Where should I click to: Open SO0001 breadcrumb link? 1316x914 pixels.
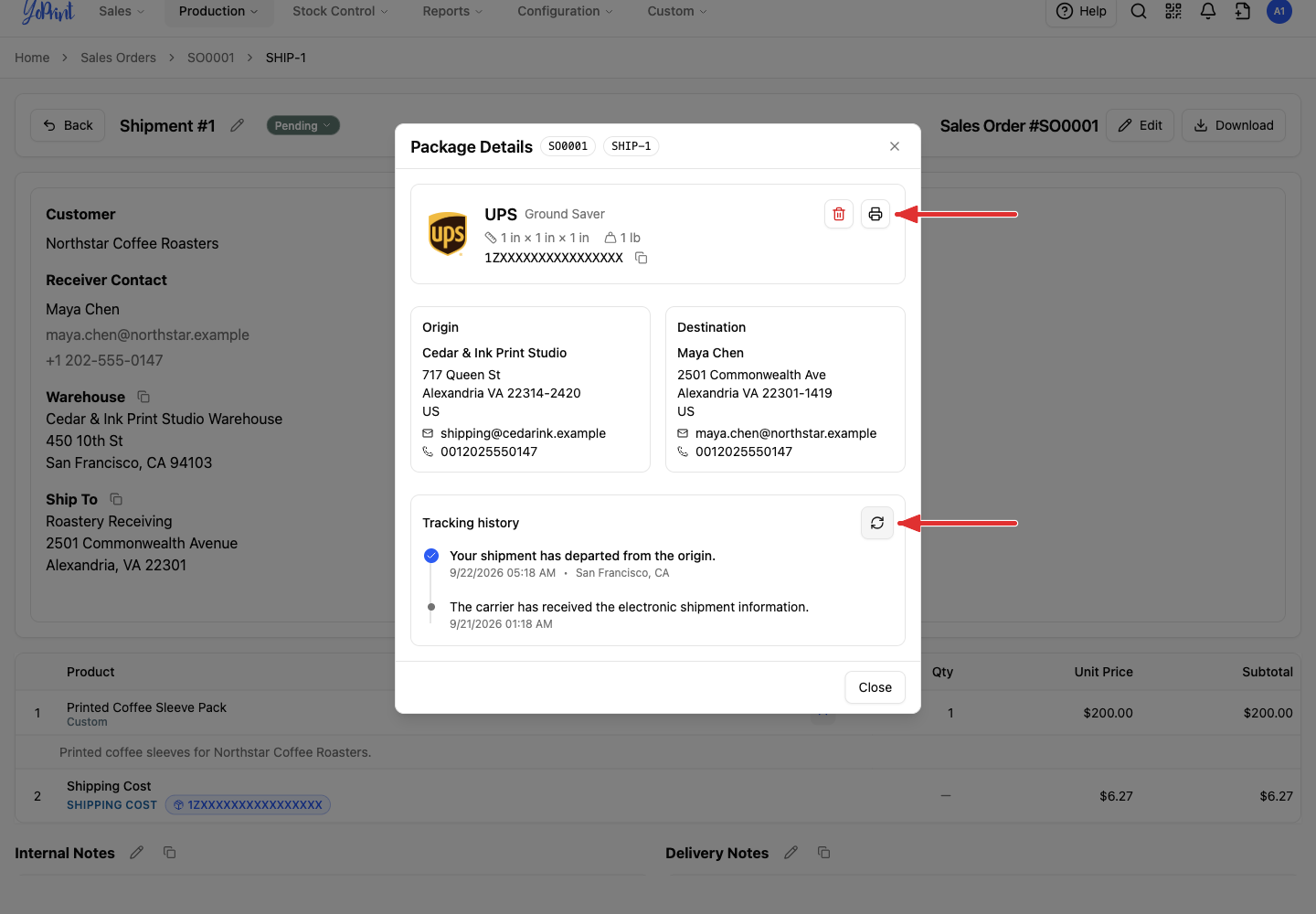point(211,58)
